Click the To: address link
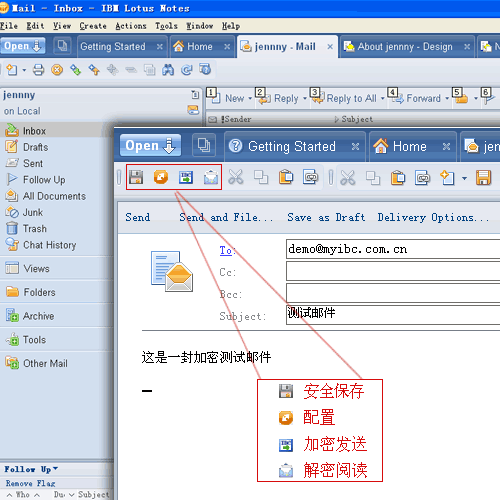The width and height of the screenshot is (500, 500). 227,250
